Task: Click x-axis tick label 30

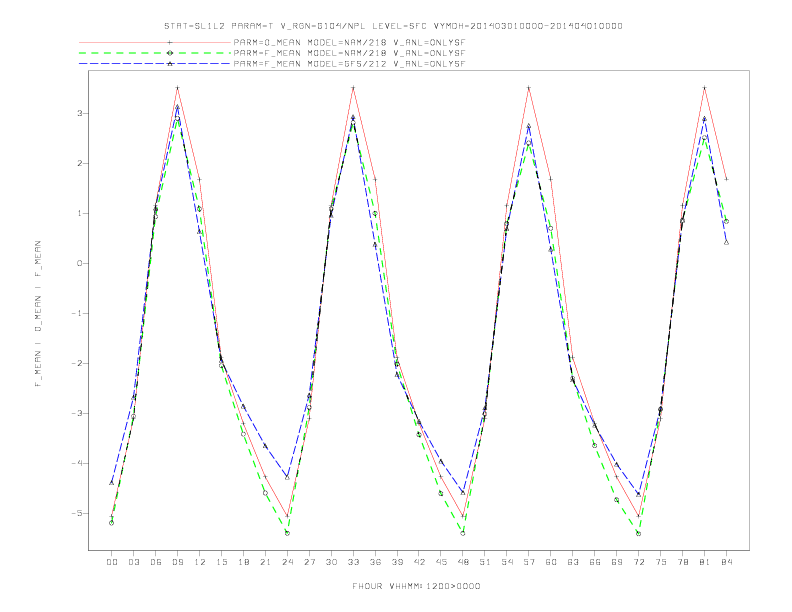Action: 331,562
